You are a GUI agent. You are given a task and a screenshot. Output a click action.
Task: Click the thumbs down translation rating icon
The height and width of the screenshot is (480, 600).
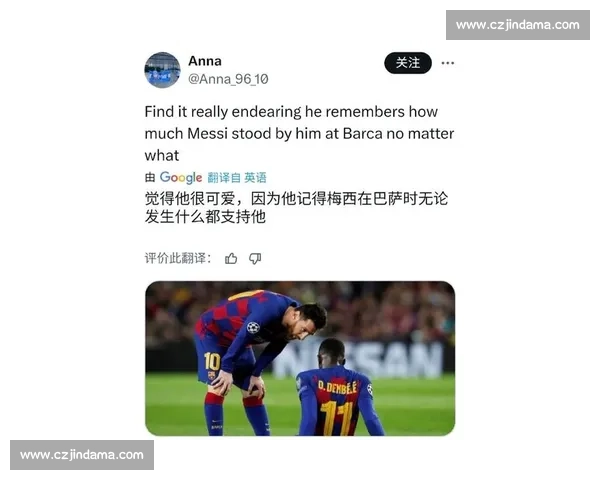255,259
